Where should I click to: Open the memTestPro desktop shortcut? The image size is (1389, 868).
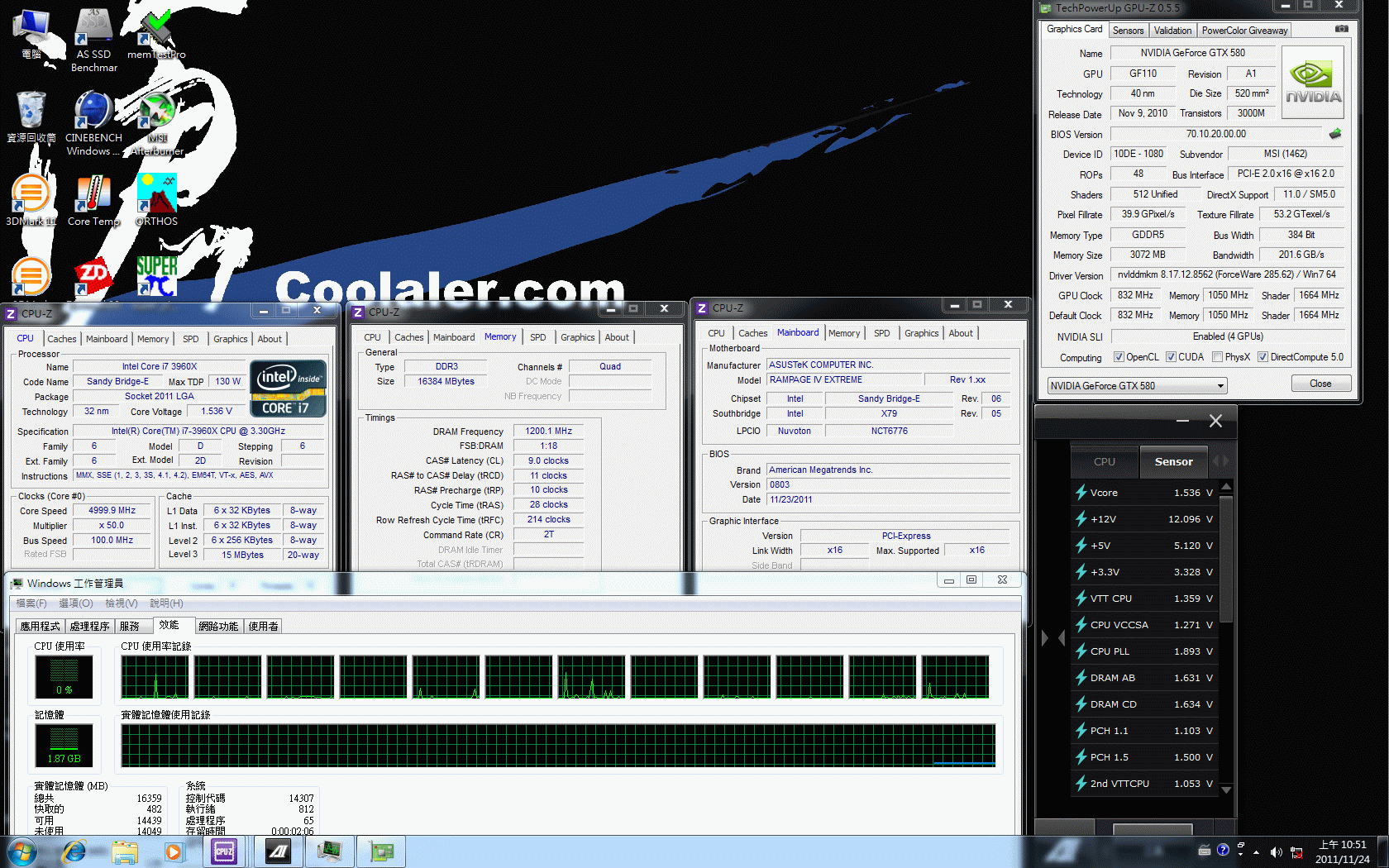tap(156, 33)
